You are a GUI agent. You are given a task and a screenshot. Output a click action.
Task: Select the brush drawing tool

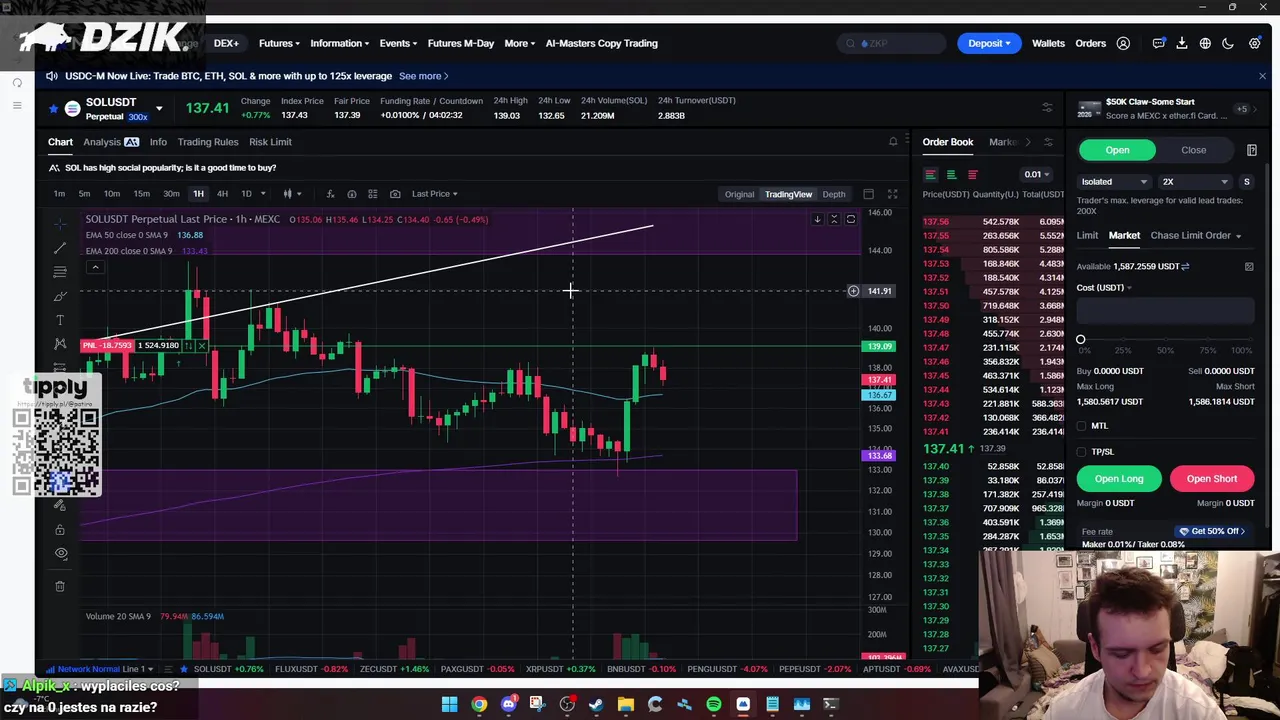pyautogui.click(x=60, y=296)
